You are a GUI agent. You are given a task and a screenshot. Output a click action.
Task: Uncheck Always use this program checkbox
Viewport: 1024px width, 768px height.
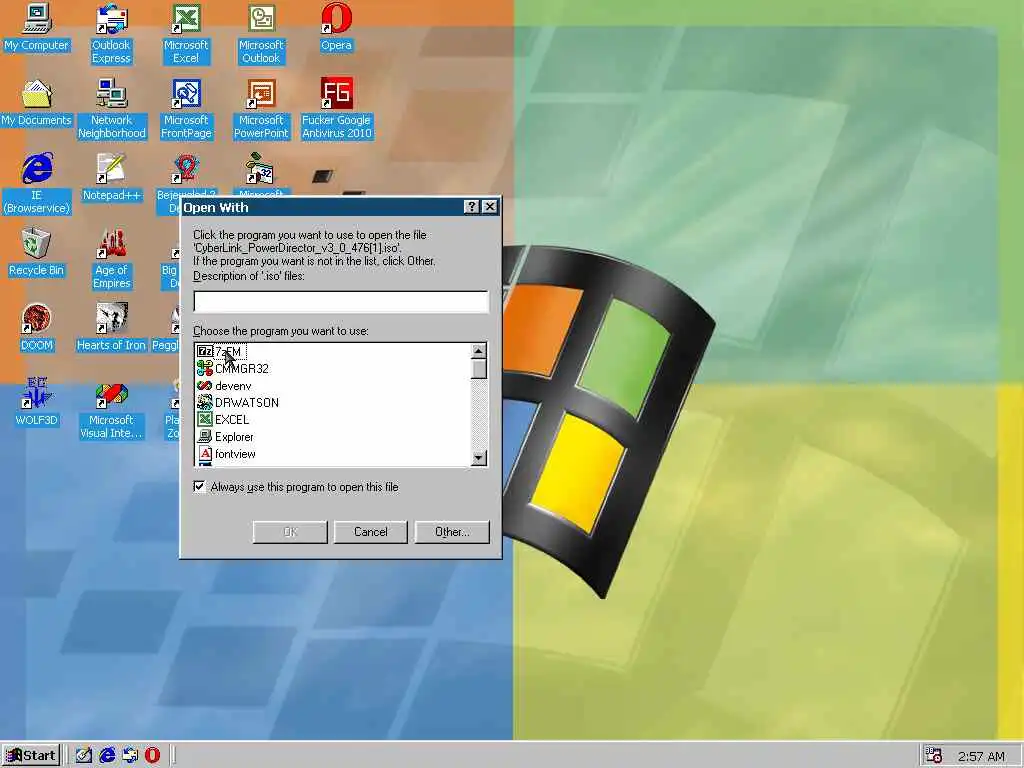pos(199,487)
